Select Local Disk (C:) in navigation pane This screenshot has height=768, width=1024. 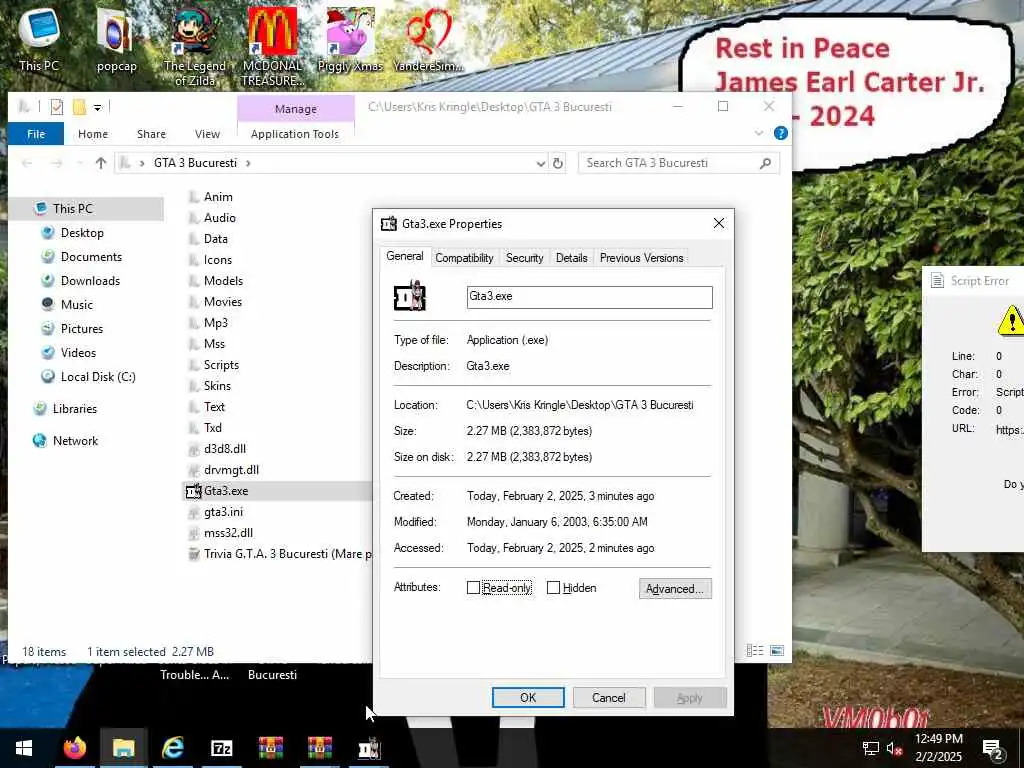(98, 377)
